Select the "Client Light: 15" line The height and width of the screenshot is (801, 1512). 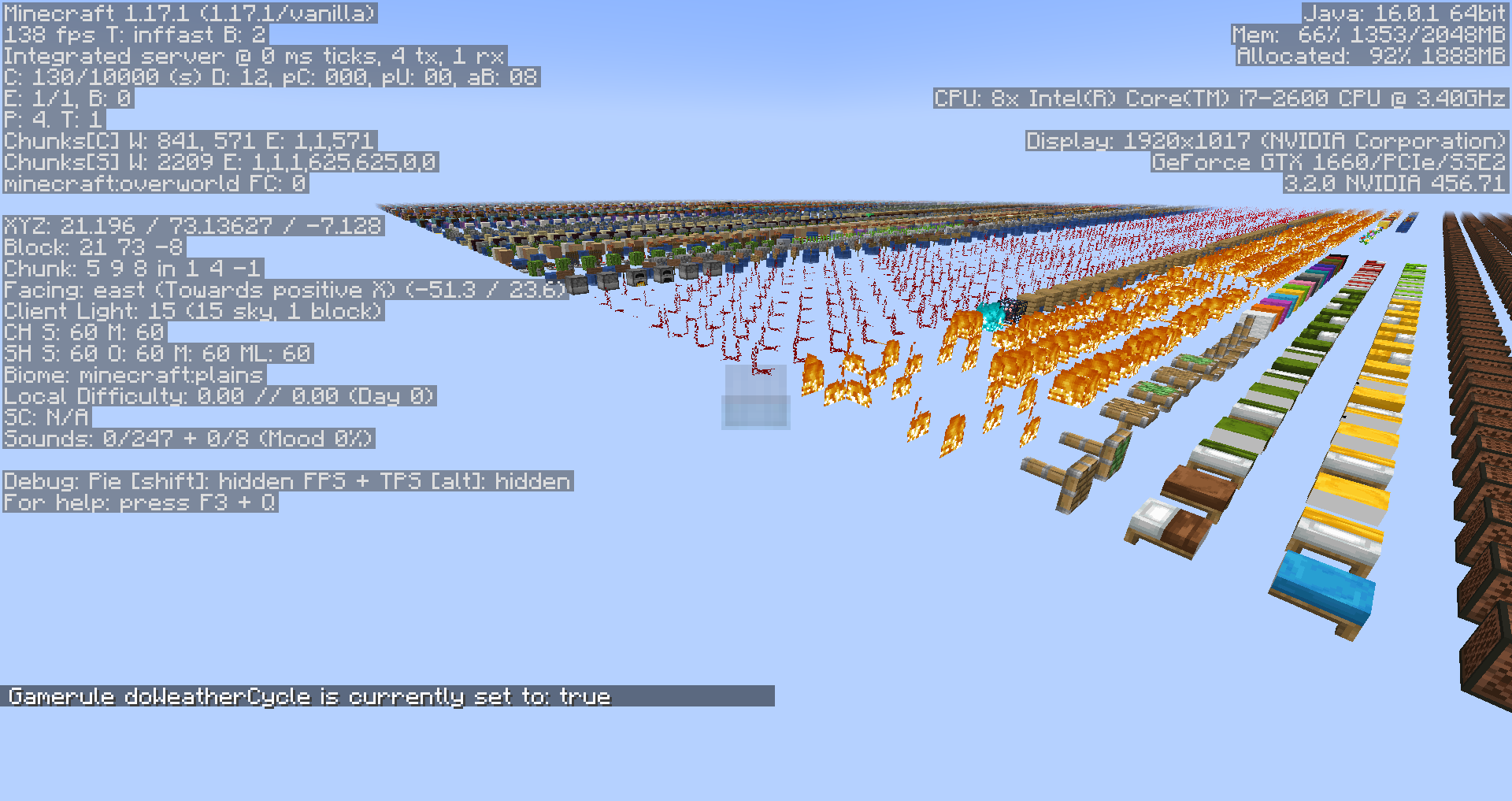194,311
